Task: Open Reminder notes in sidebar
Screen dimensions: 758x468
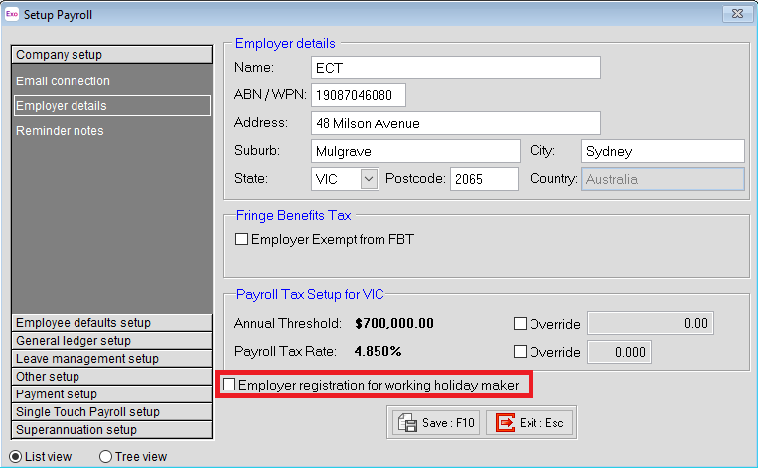Action: [59, 131]
